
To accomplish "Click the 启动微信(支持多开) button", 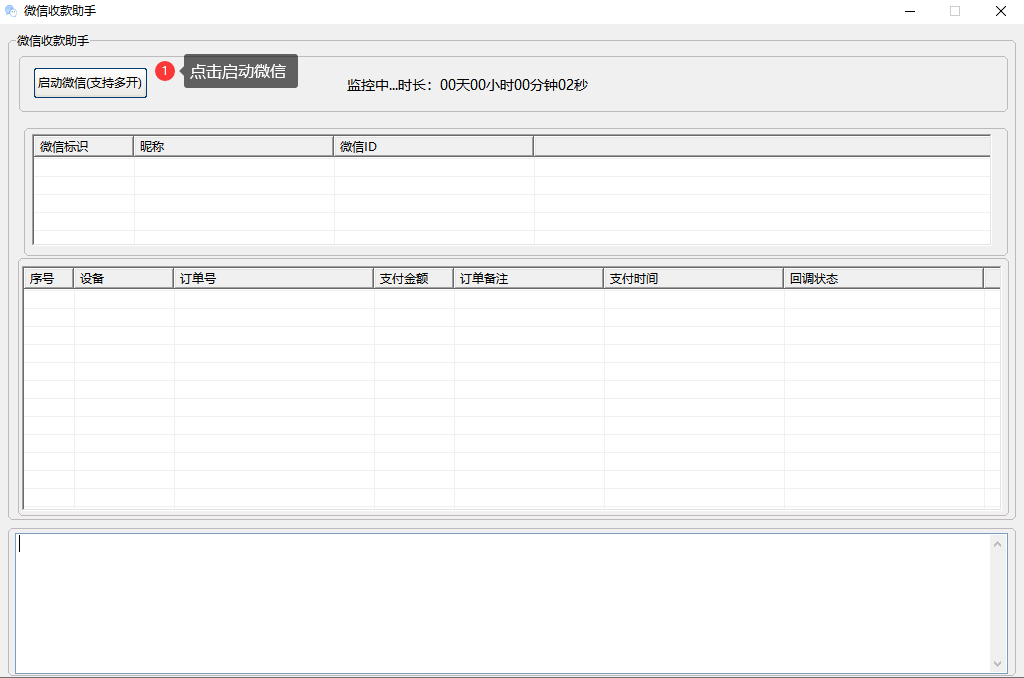I will tap(90, 83).
